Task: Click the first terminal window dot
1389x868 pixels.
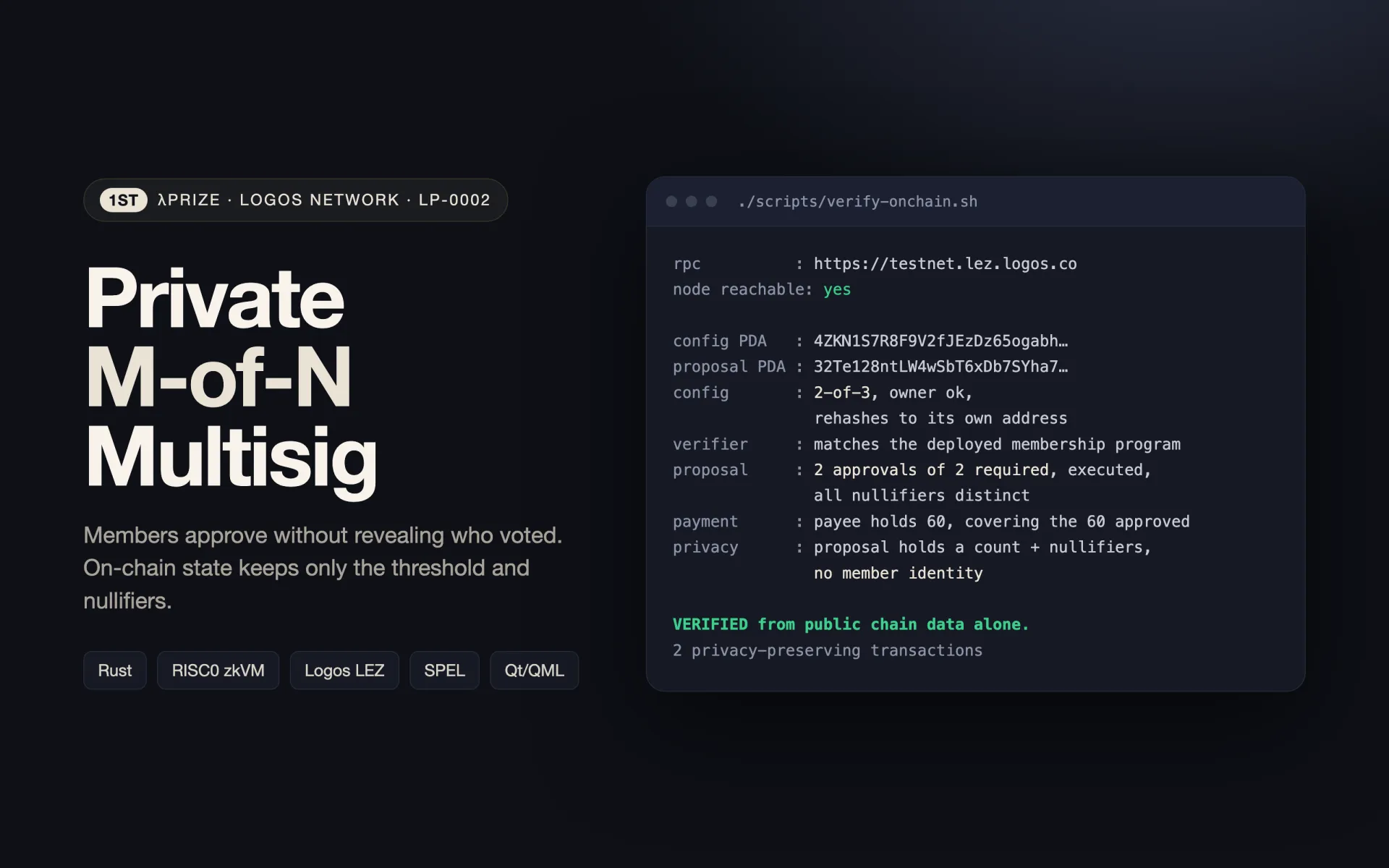Action: pyautogui.click(x=671, y=202)
